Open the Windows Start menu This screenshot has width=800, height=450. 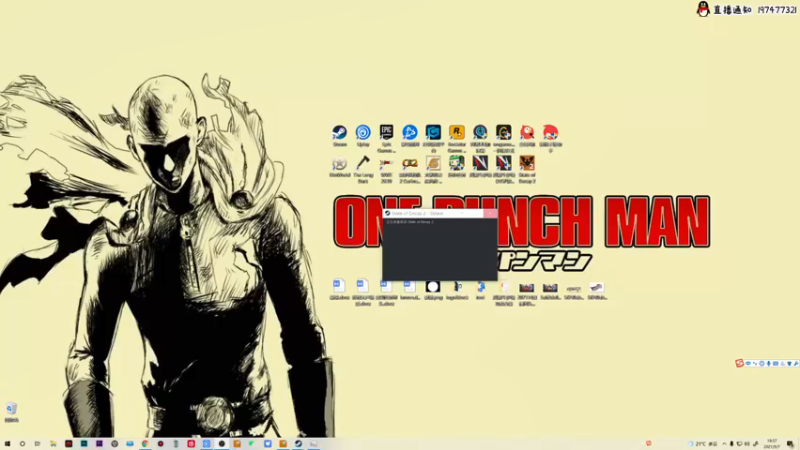(x=7, y=444)
